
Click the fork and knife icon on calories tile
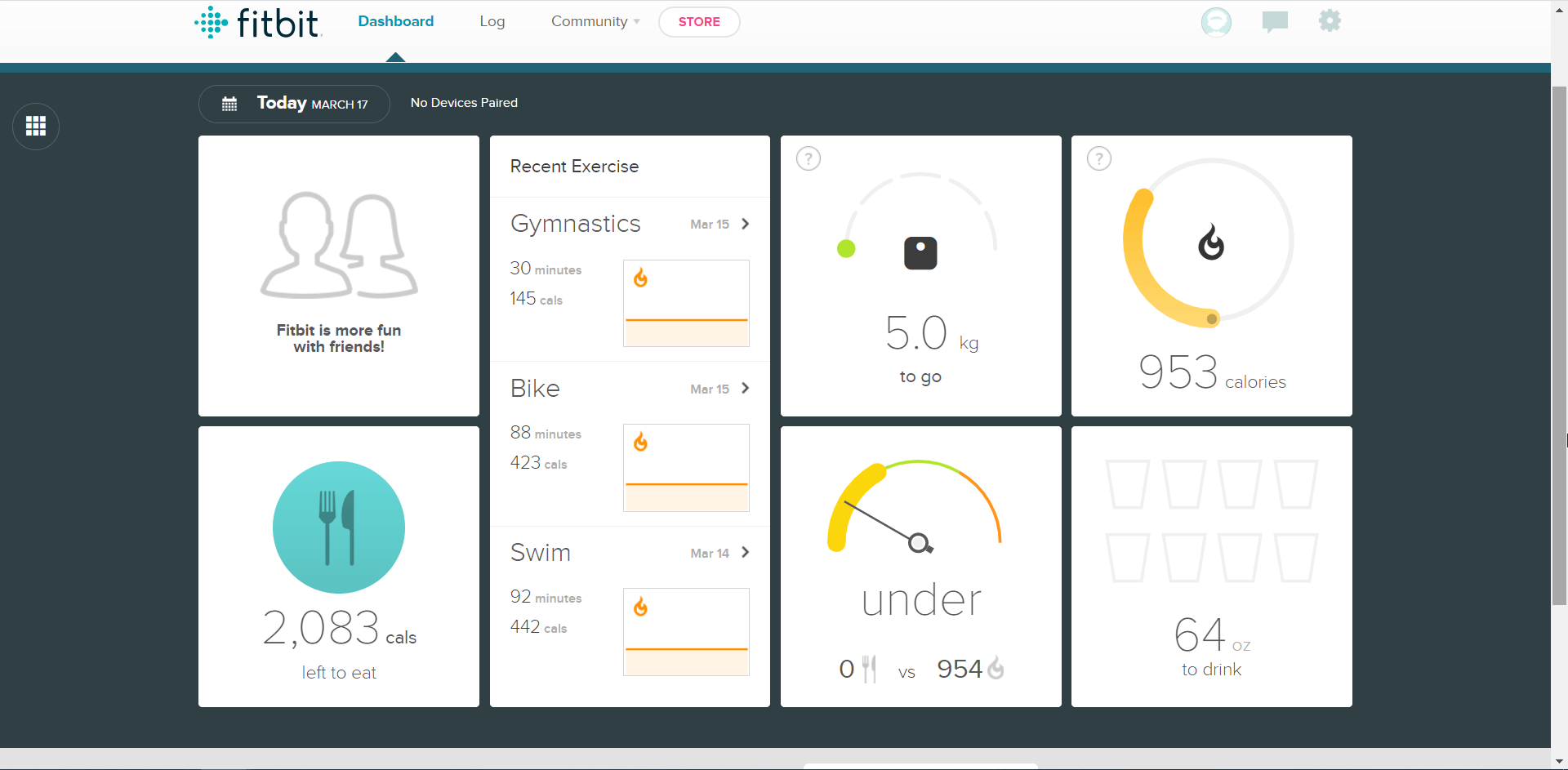(x=338, y=527)
